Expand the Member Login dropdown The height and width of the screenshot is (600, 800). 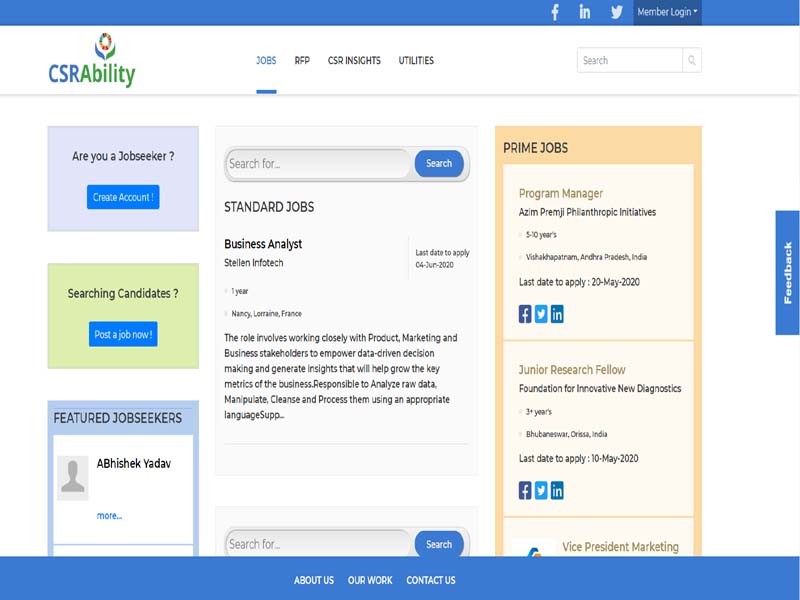tap(667, 12)
